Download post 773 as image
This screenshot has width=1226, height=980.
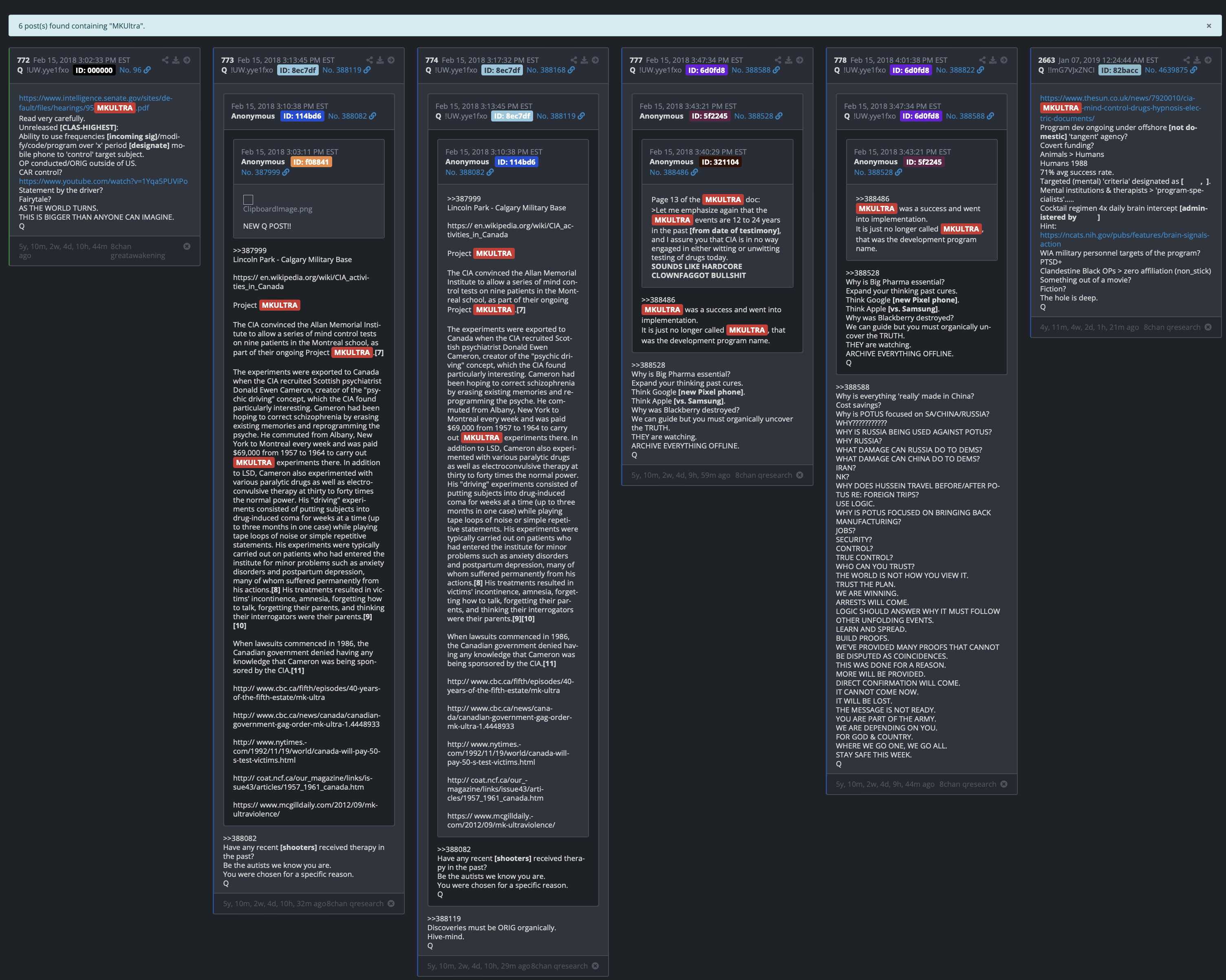pyautogui.click(x=380, y=60)
